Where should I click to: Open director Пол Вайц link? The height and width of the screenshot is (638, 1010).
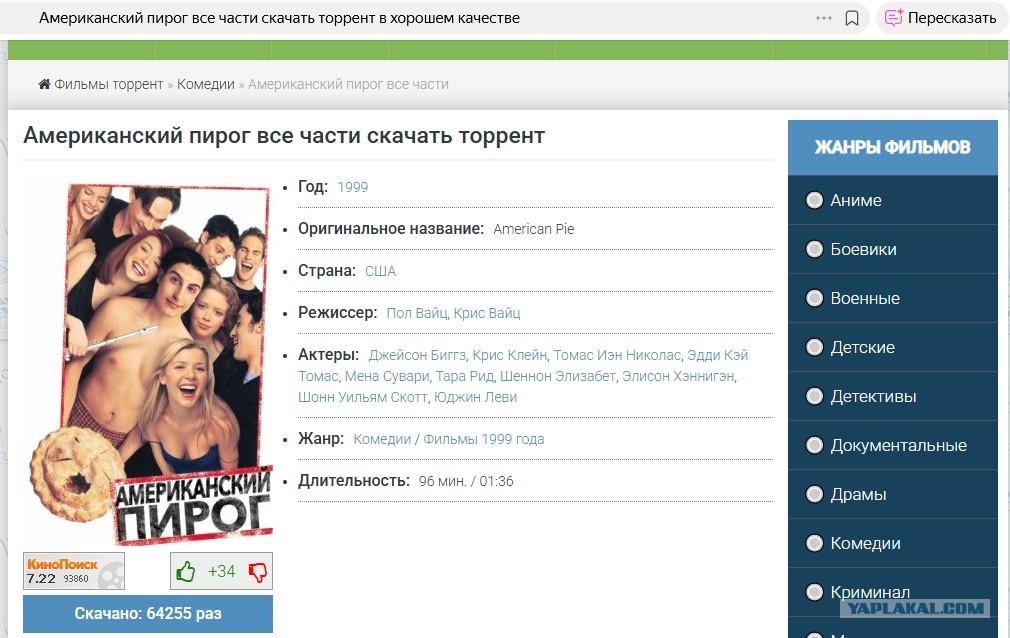[x=417, y=313]
